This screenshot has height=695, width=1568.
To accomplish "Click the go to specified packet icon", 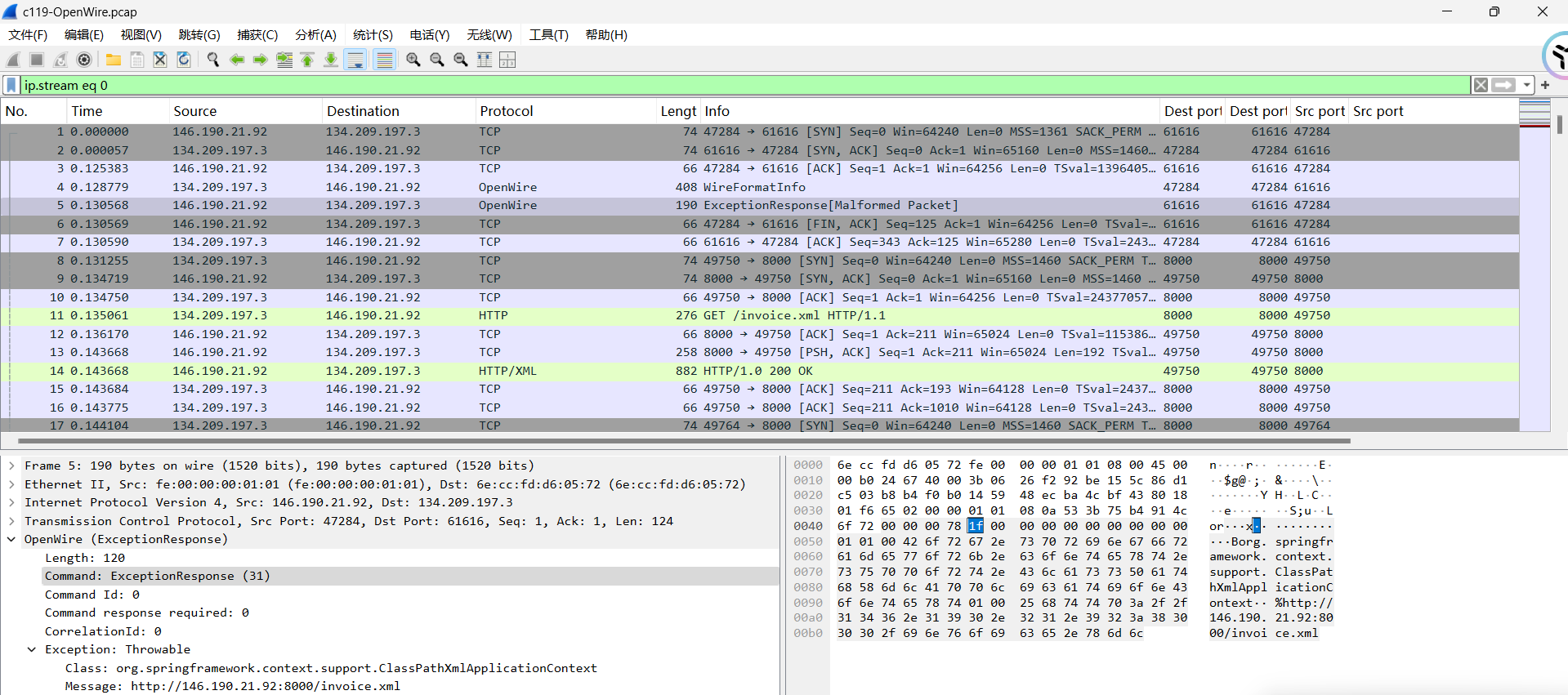I will pos(284,60).
